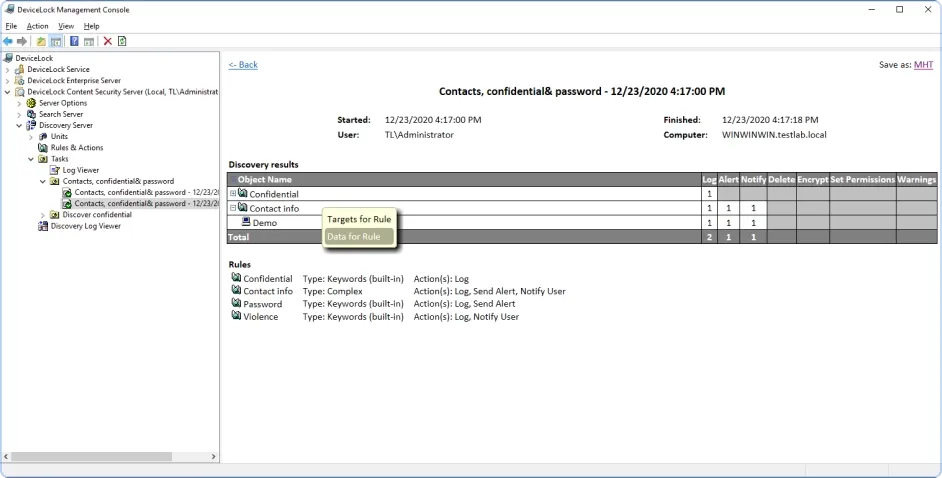Click the Confidential rule icon under Rules
This screenshot has height=478, width=942.
(x=236, y=278)
